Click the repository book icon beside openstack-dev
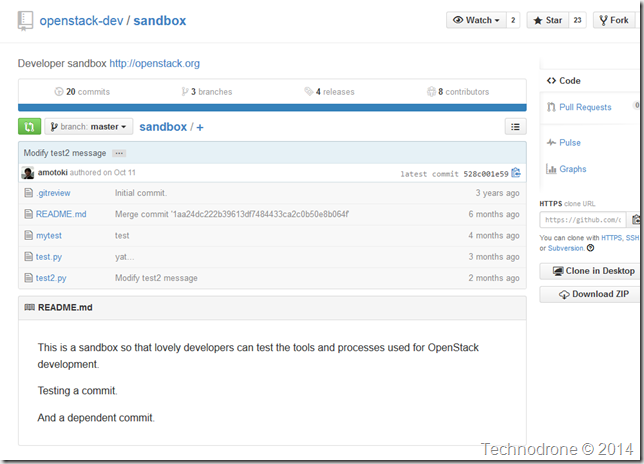 25,21
